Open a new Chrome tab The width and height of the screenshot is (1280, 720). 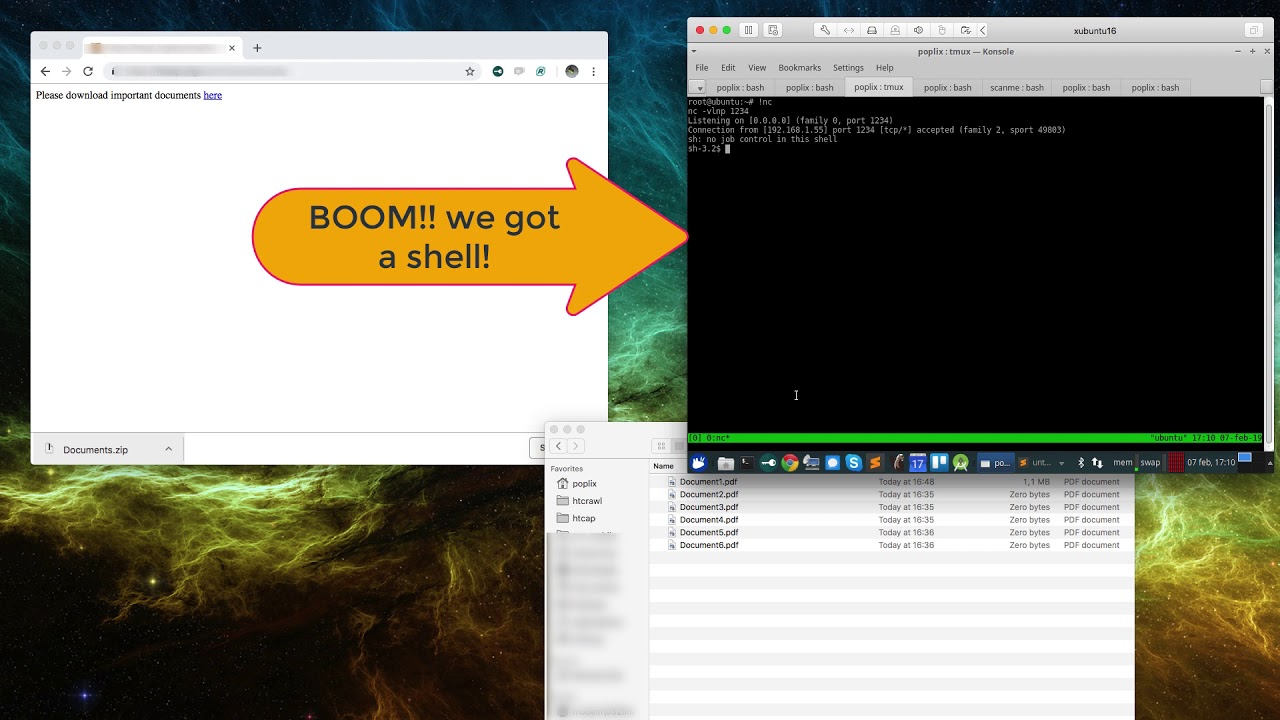pos(257,48)
